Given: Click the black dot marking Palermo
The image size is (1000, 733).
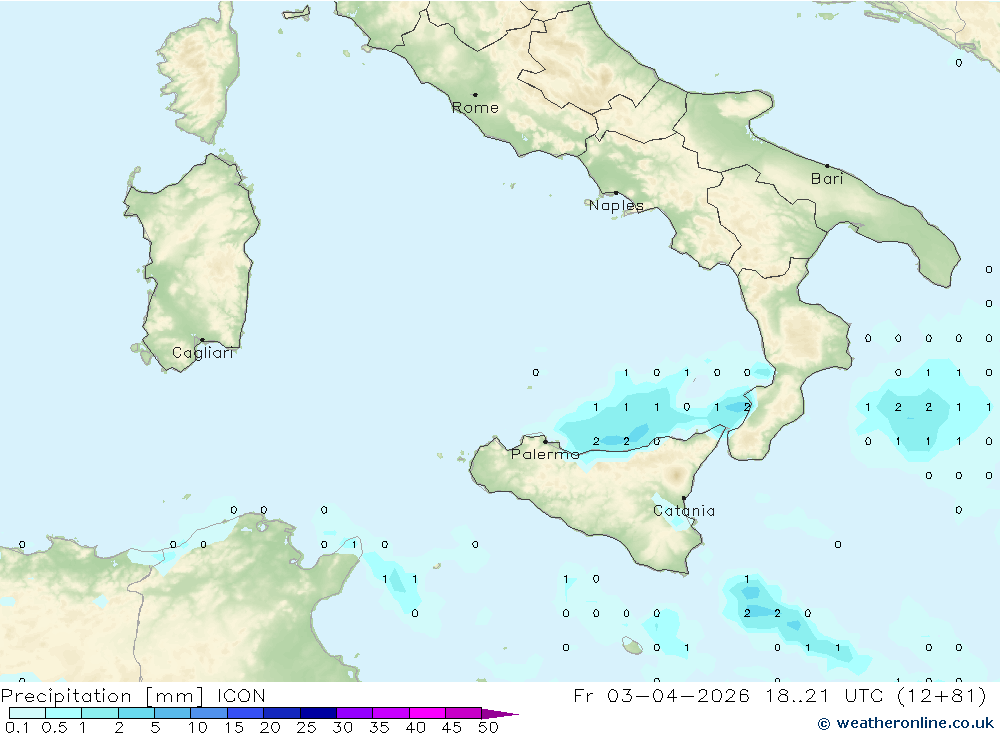Looking at the screenshot, I should (x=545, y=441).
